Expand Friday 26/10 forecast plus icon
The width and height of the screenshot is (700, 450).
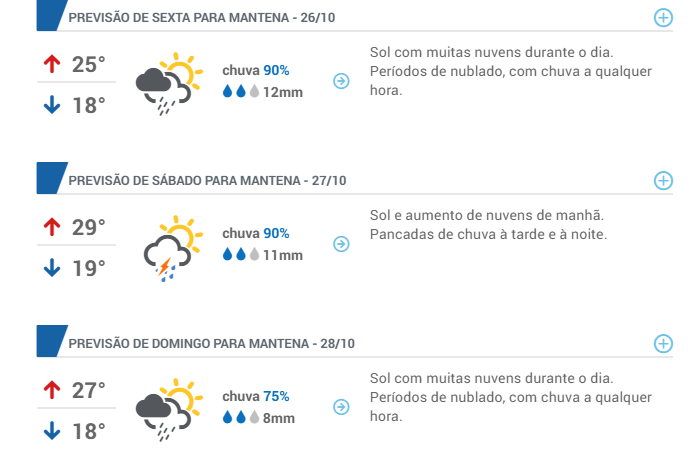pyautogui.click(x=662, y=18)
